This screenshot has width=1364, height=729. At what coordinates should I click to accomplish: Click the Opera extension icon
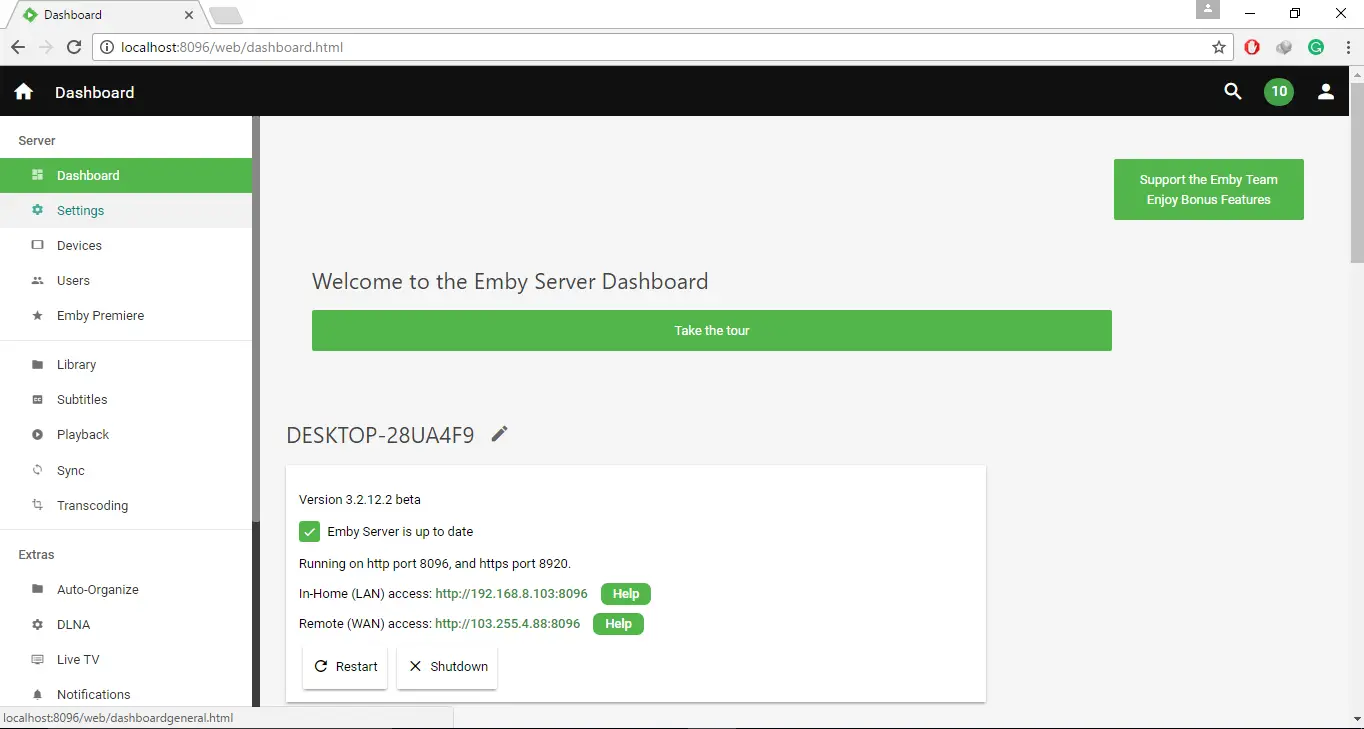[x=1252, y=47]
